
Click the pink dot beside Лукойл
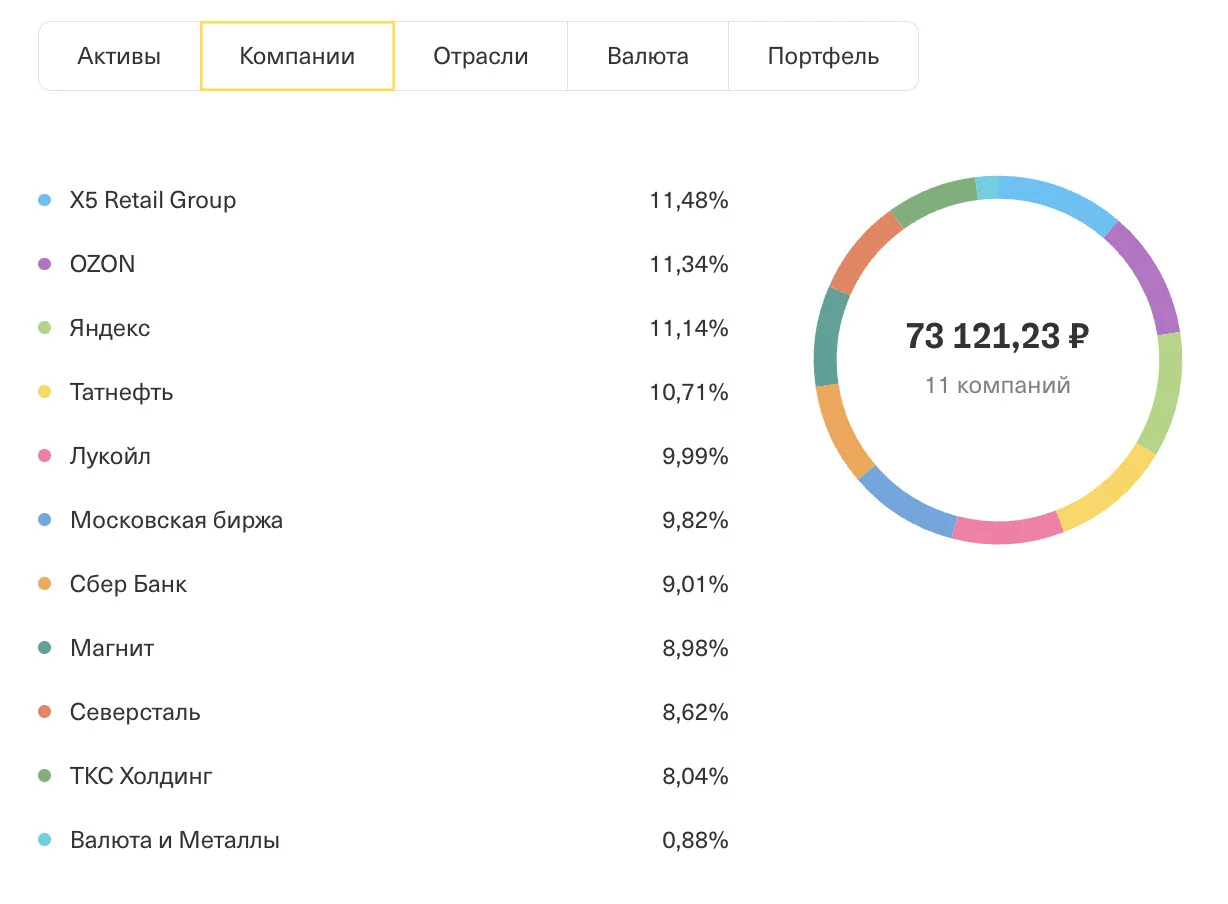point(44,456)
